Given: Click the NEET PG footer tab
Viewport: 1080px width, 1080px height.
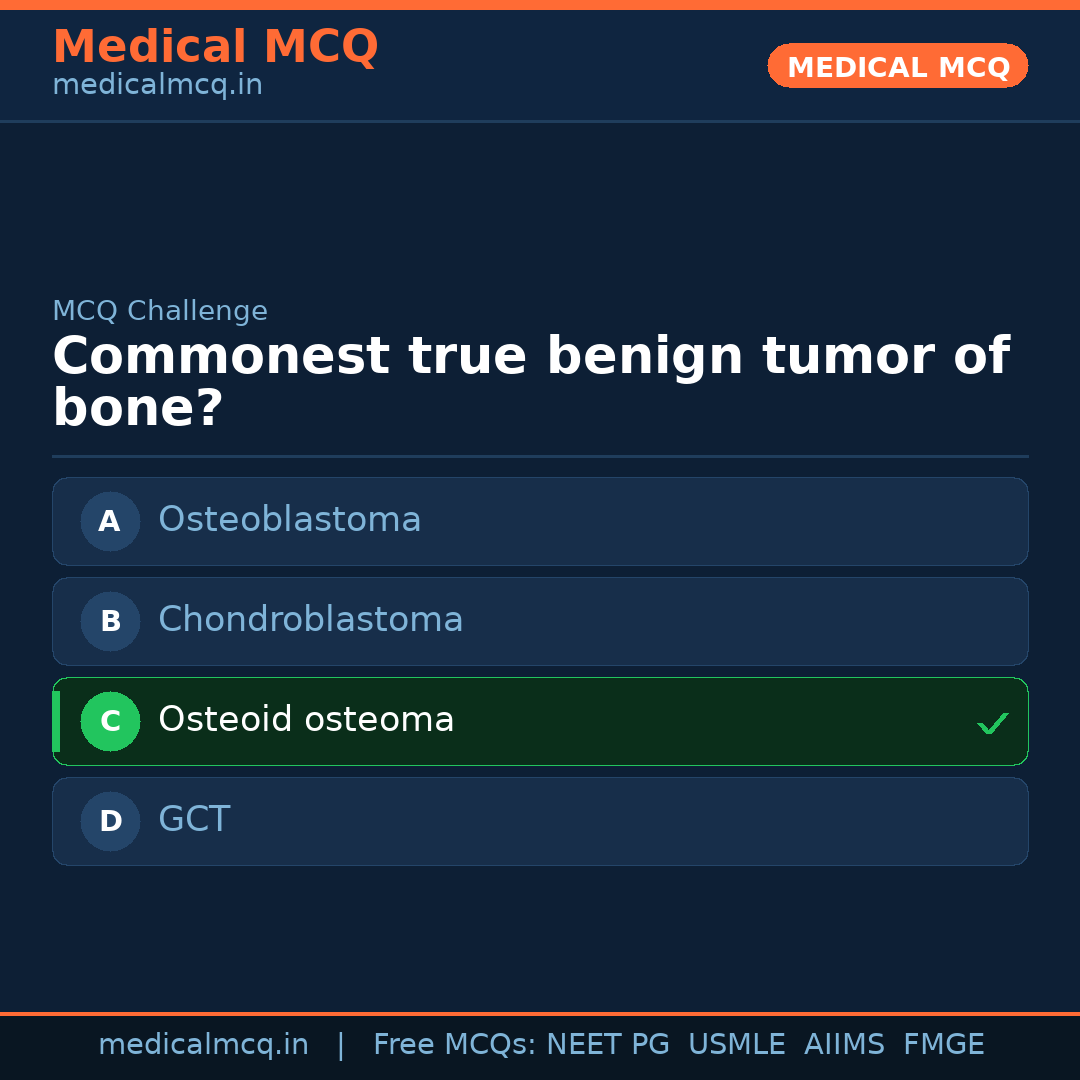Looking at the screenshot, I should pos(607,1044).
